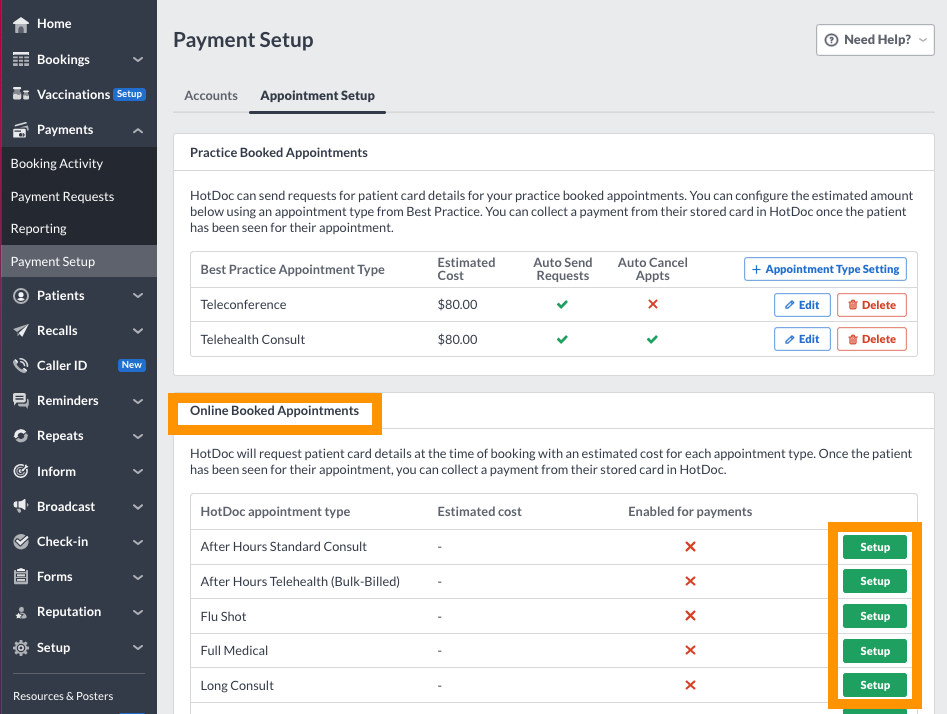Screen dimensions: 947x714
Task: Click the Check-in checkmark badge icon
Action: pyautogui.click(x=21, y=541)
